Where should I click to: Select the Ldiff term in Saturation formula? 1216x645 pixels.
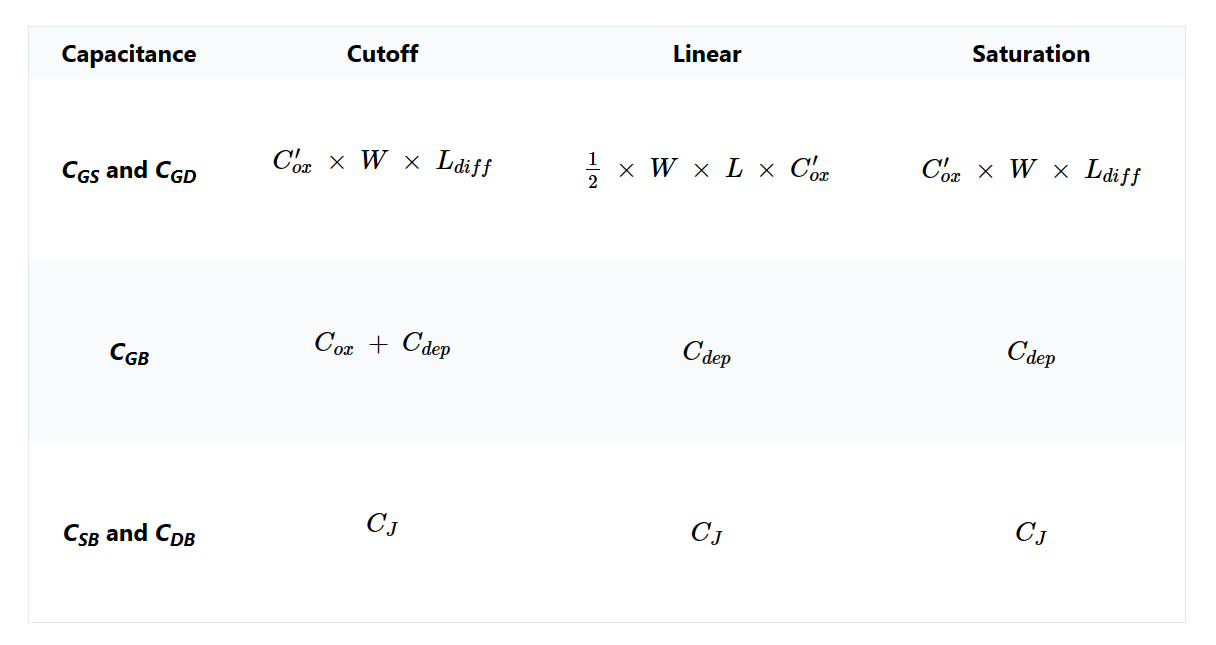pyautogui.click(x=1113, y=172)
